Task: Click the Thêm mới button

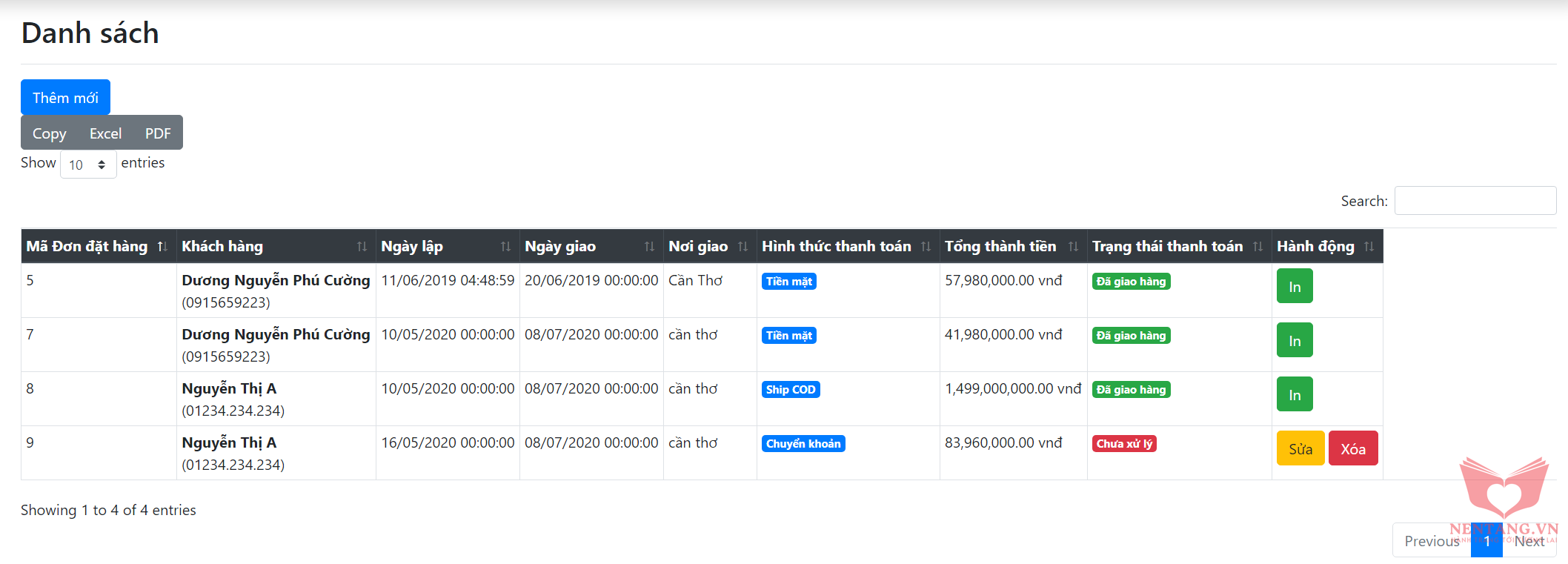Action: (x=65, y=98)
